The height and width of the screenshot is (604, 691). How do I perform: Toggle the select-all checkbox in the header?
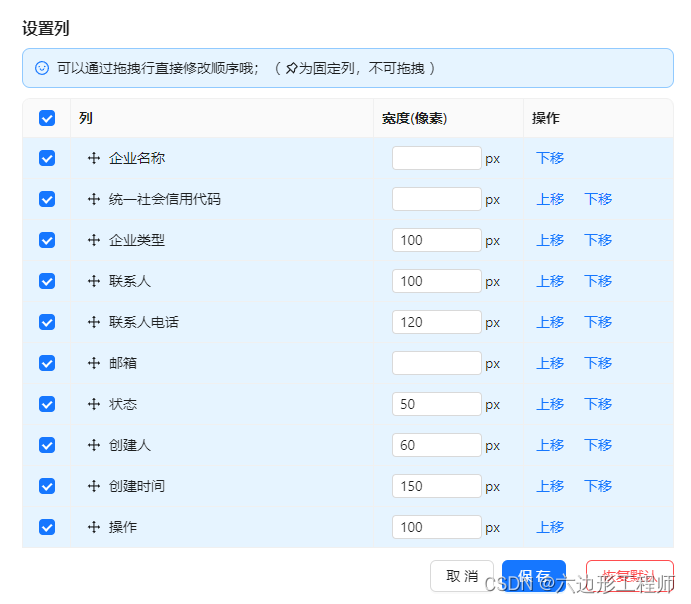(x=47, y=118)
